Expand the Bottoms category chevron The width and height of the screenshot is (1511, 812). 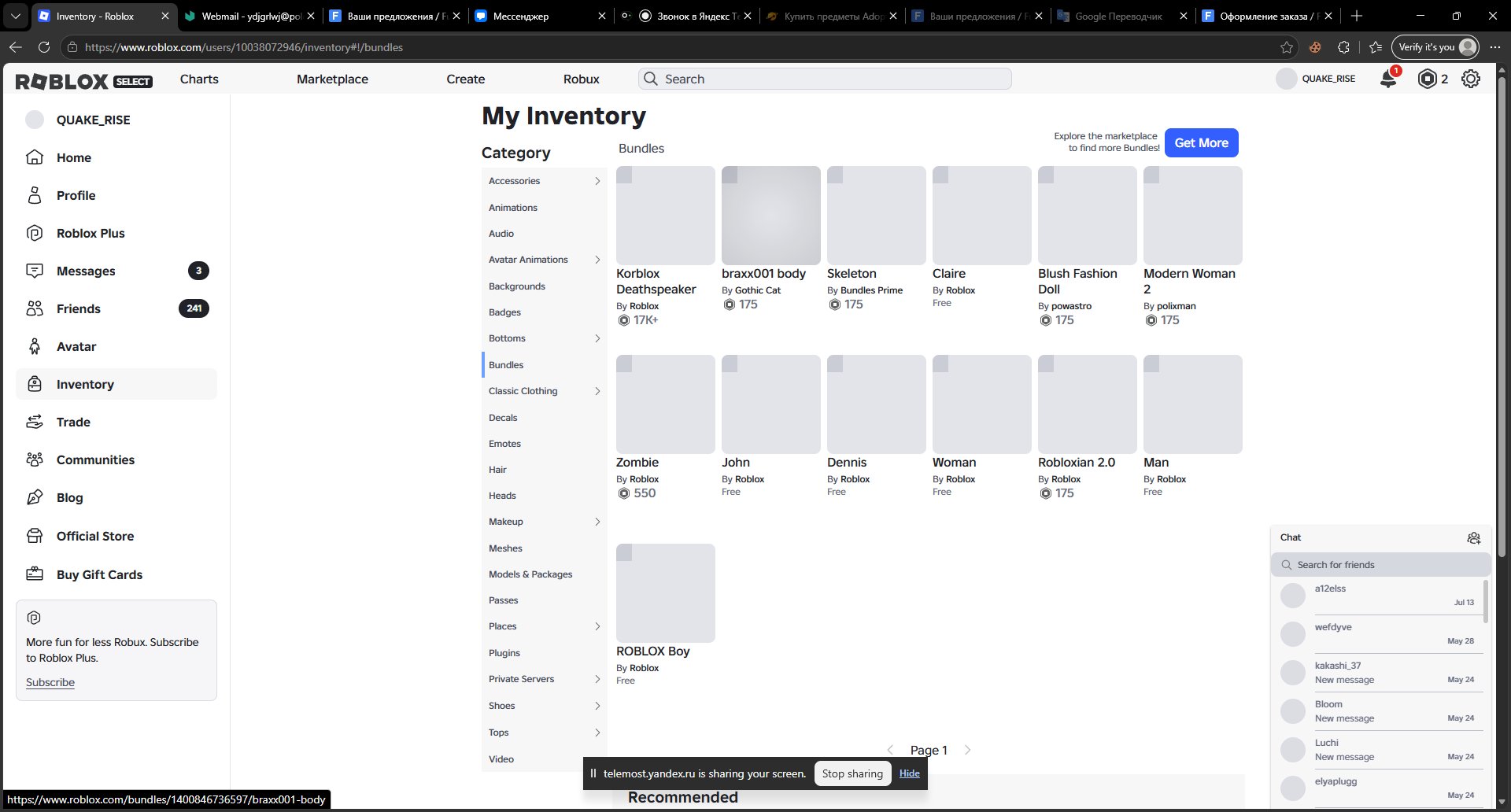[597, 338]
